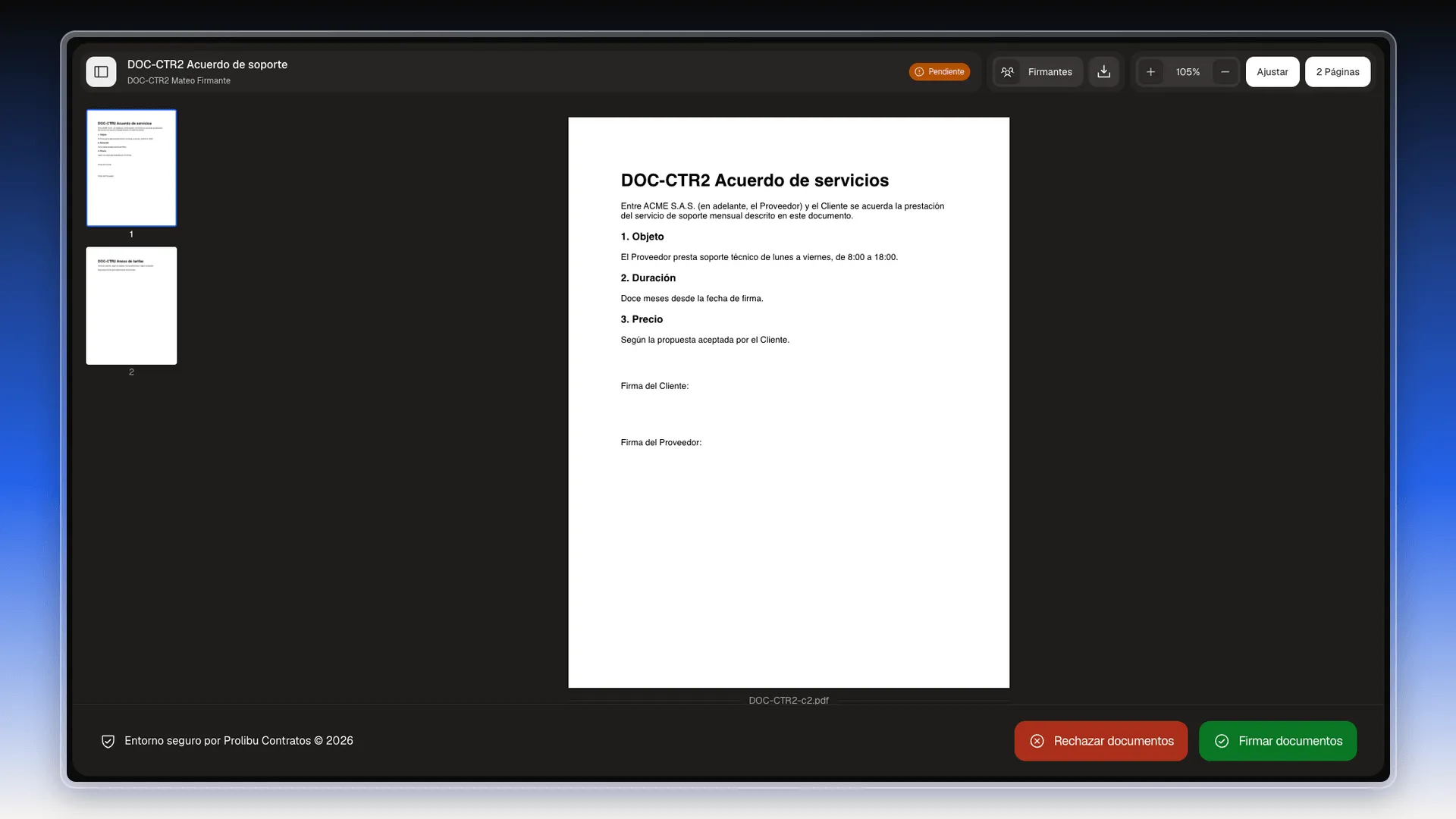The height and width of the screenshot is (819, 1456).
Task: Click the DOC-CTR2-c2.pdf file name
Action: tap(788, 700)
